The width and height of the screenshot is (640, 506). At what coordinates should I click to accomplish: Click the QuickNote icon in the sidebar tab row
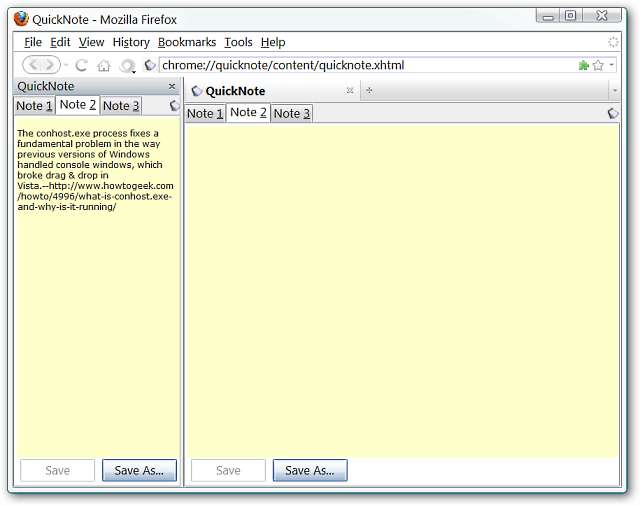pos(174,105)
